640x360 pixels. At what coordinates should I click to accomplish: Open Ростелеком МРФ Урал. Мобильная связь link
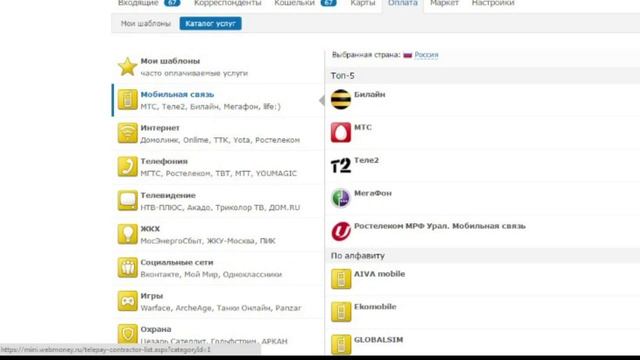pos(440,226)
